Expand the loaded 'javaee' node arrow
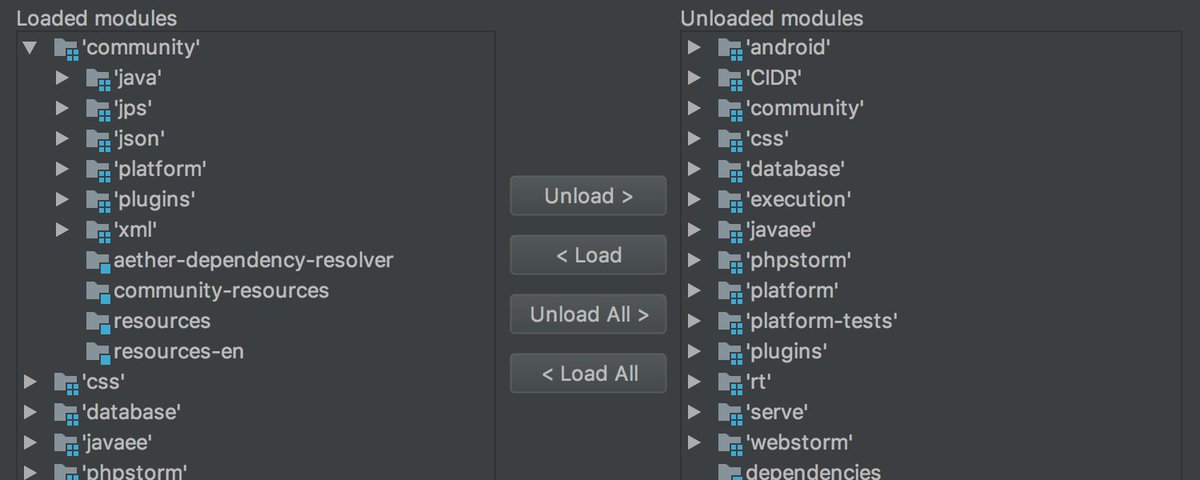This screenshot has width=1200, height=480. click(x=31, y=442)
